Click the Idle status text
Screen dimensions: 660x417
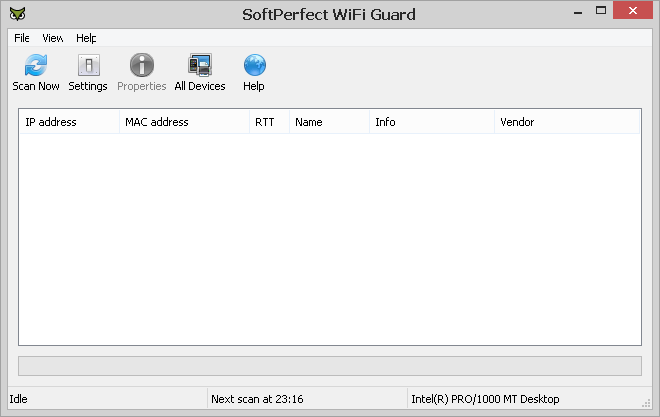[x=19, y=399]
